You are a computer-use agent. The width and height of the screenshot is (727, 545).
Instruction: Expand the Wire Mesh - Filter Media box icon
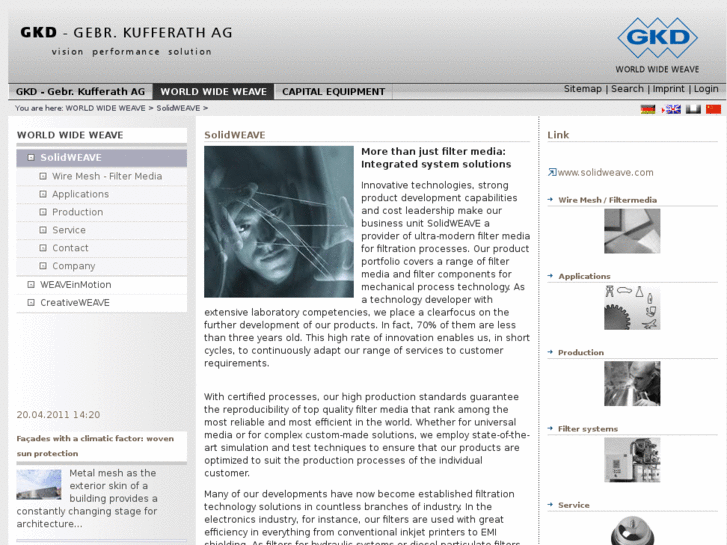click(x=43, y=176)
